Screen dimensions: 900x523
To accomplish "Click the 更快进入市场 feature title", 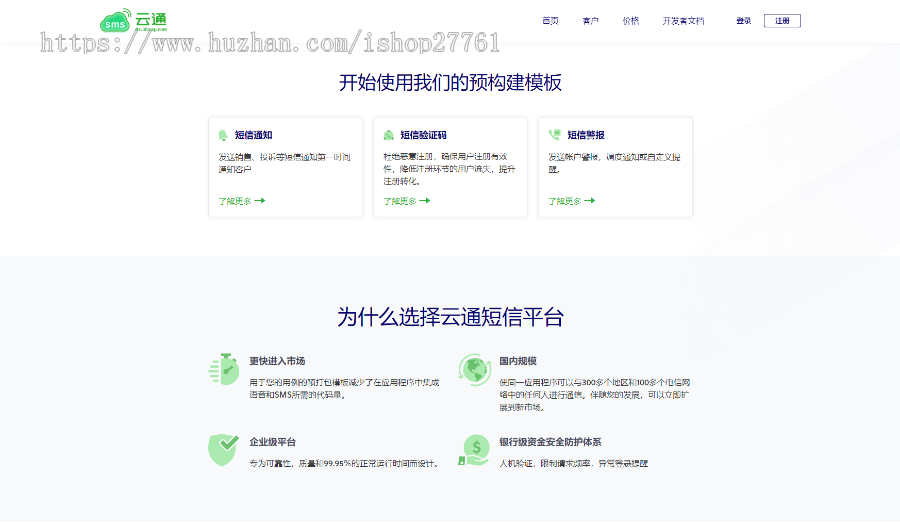I will coord(277,361).
